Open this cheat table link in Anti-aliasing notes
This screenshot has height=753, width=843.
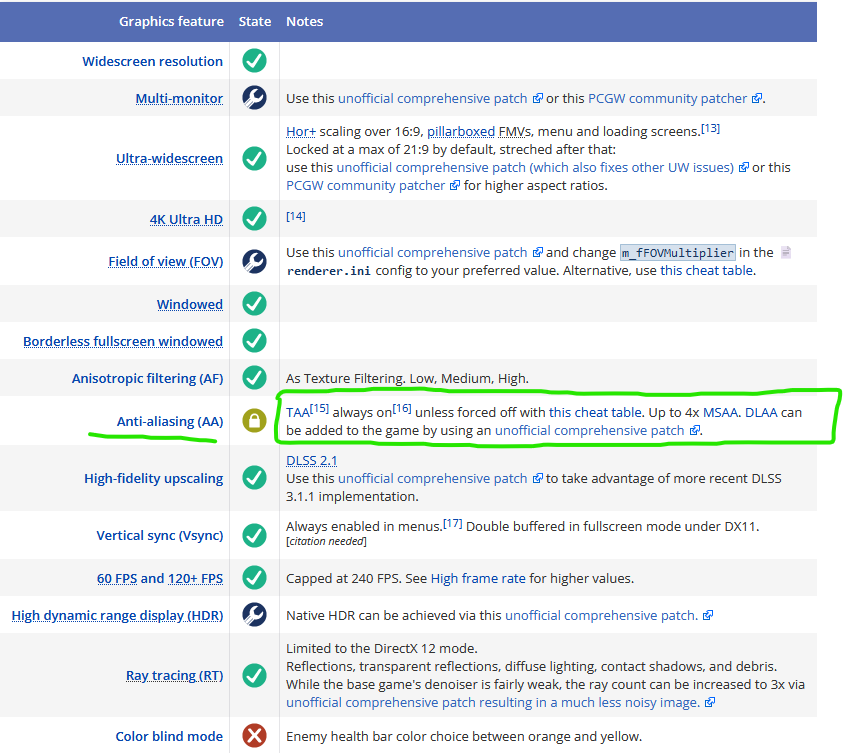[x=595, y=412]
